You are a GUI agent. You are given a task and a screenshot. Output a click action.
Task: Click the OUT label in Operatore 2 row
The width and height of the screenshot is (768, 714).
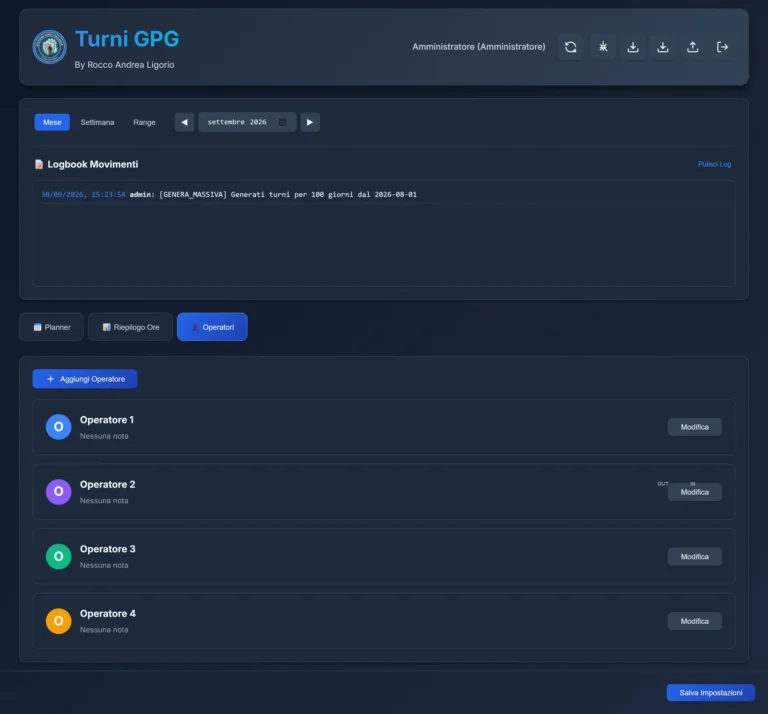click(x=663, y=484)
